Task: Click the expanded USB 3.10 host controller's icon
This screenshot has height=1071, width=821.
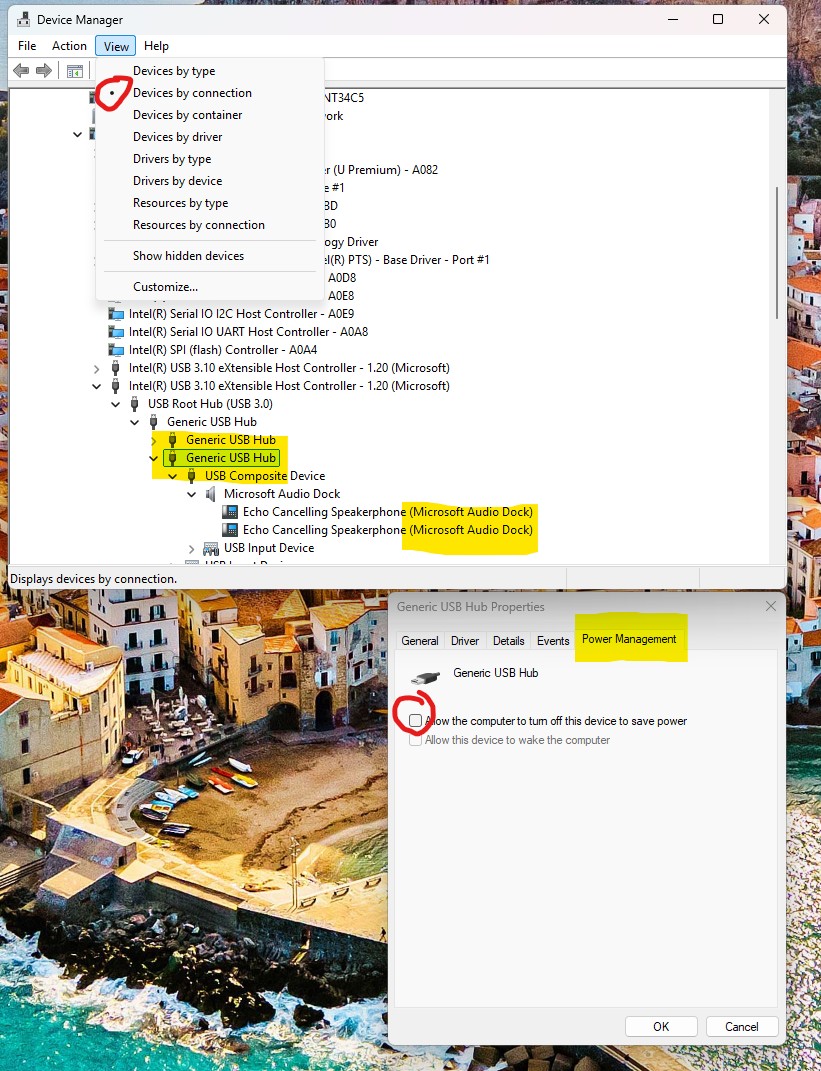Action: pyautogui.click(x=115, y=386)
